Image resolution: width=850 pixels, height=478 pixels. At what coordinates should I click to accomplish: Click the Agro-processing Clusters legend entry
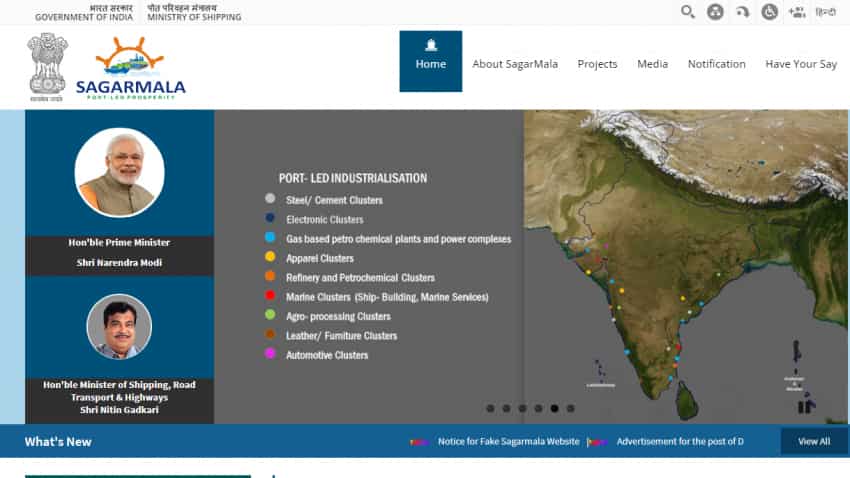coord(338,316)
